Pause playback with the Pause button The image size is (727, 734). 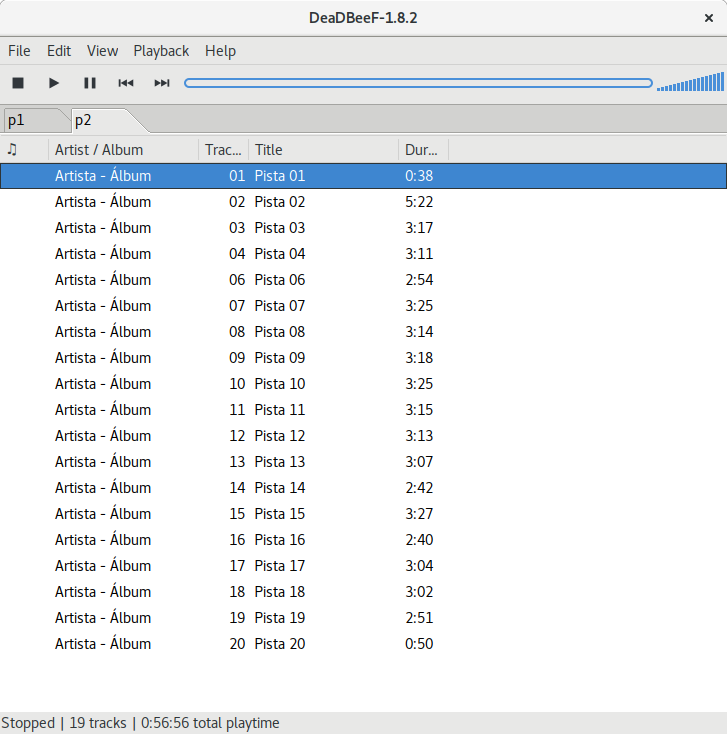click(x=90, y=83)
